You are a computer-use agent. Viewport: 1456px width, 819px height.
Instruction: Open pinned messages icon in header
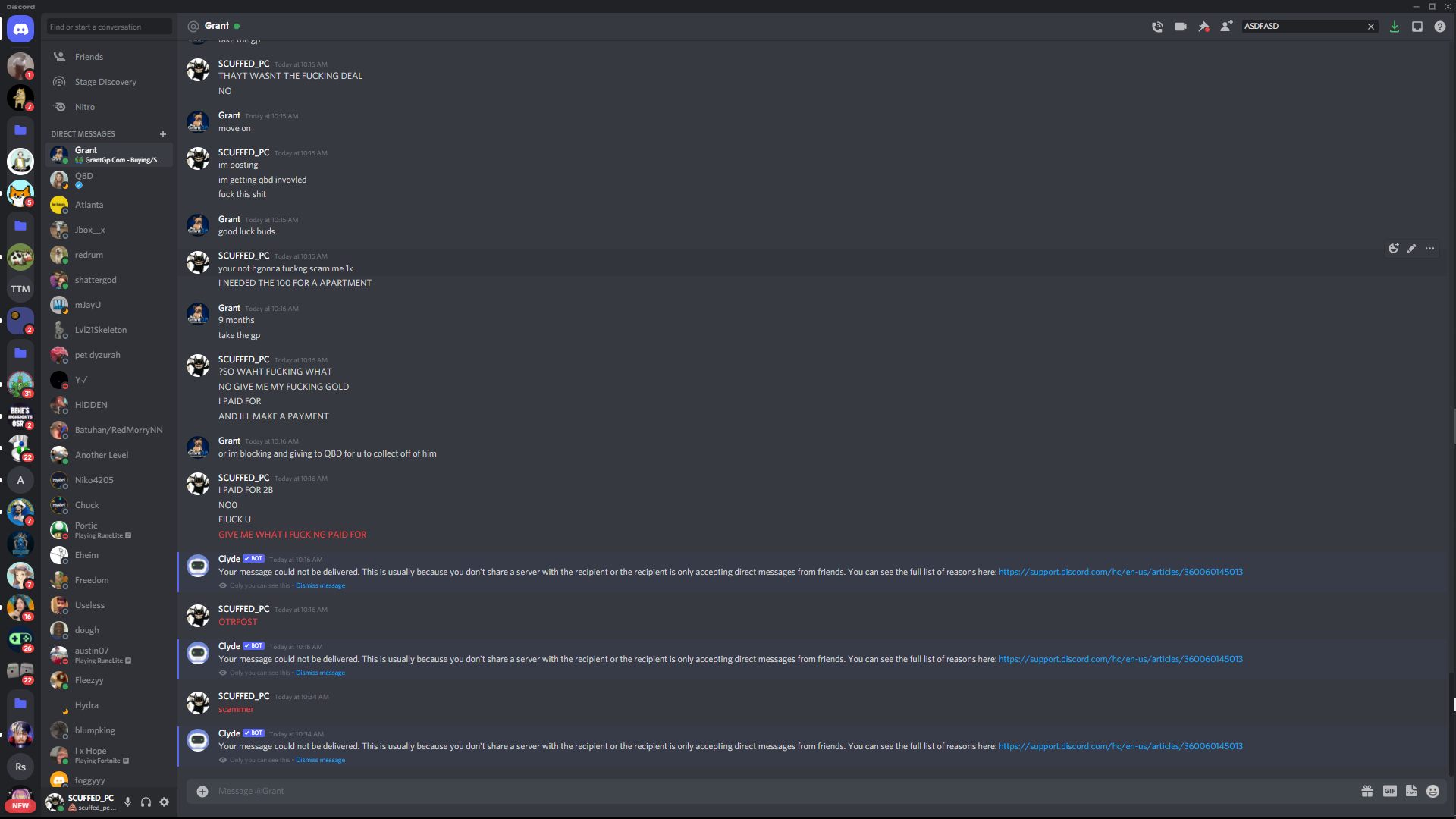(1203, 27)
